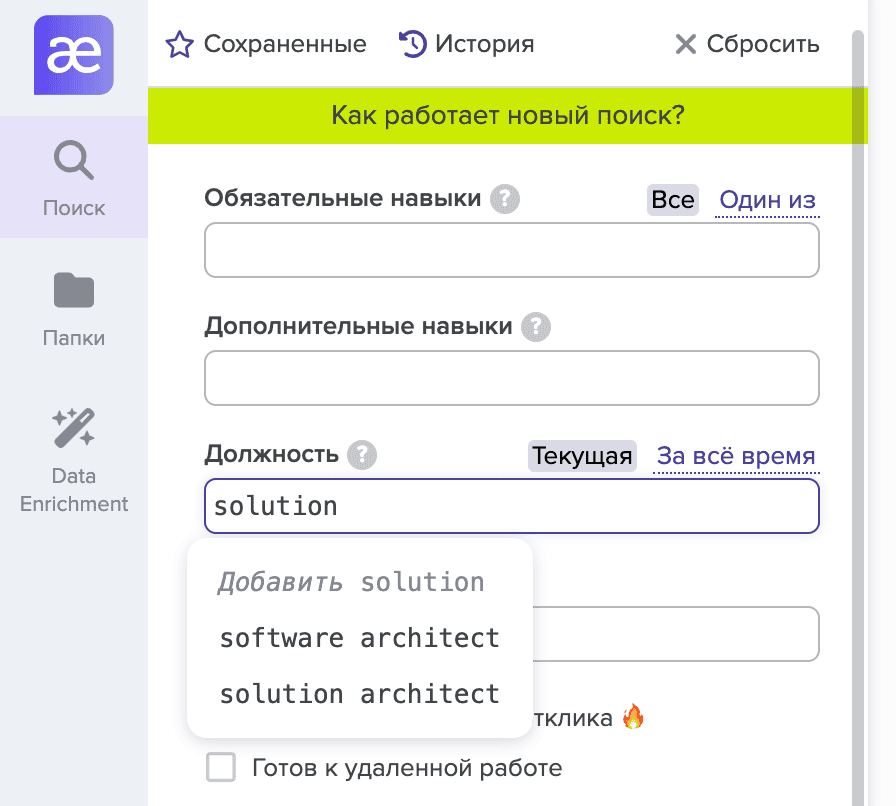Switch position filter to 'За всё время'
This screenshot has height=806, width=896.
[736, 457]
